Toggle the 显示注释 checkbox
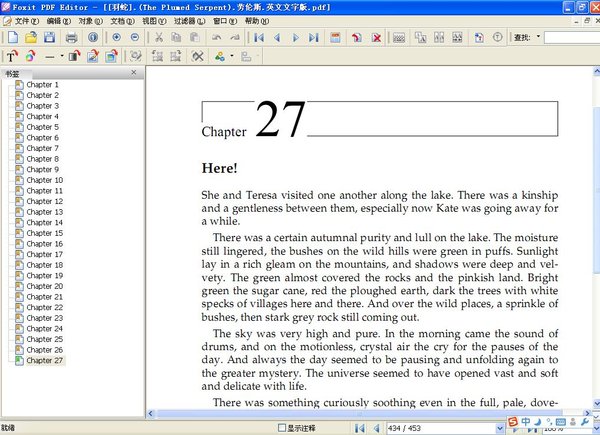The width and height of the screenshot is (600, 435). [282, 428]
